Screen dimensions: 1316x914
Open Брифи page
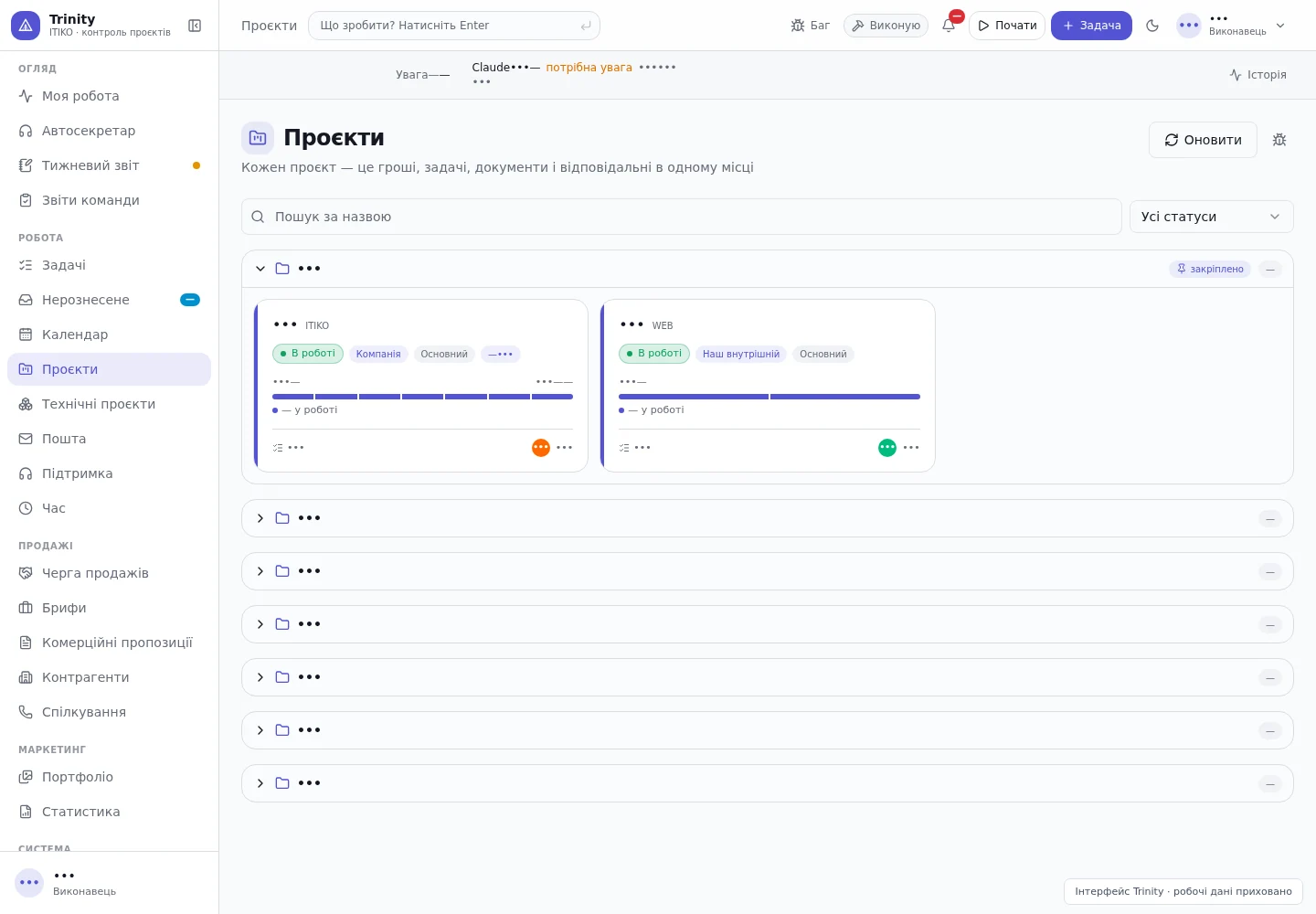tap(109, 608)
